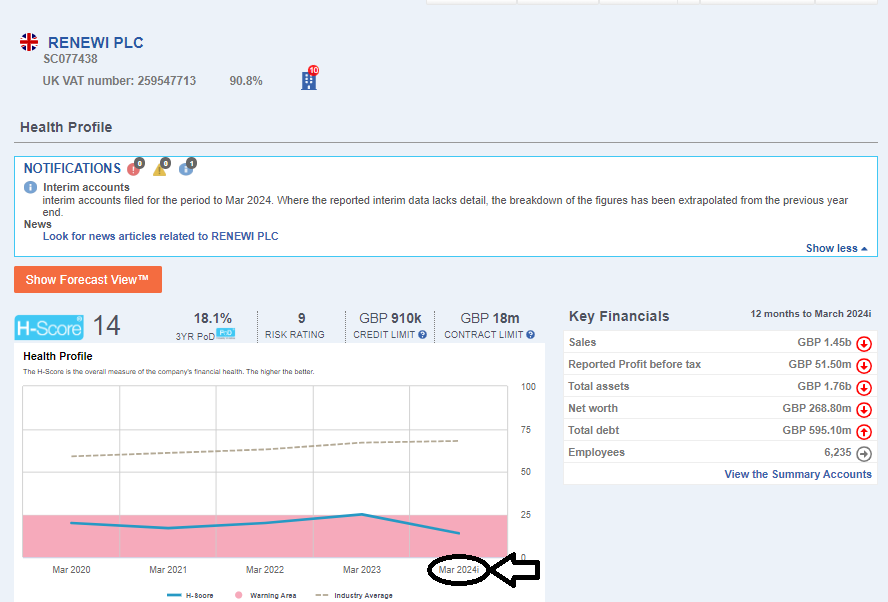Click the Employees value 6,235
Screen dimensions: 888x602
coord(838,452)
